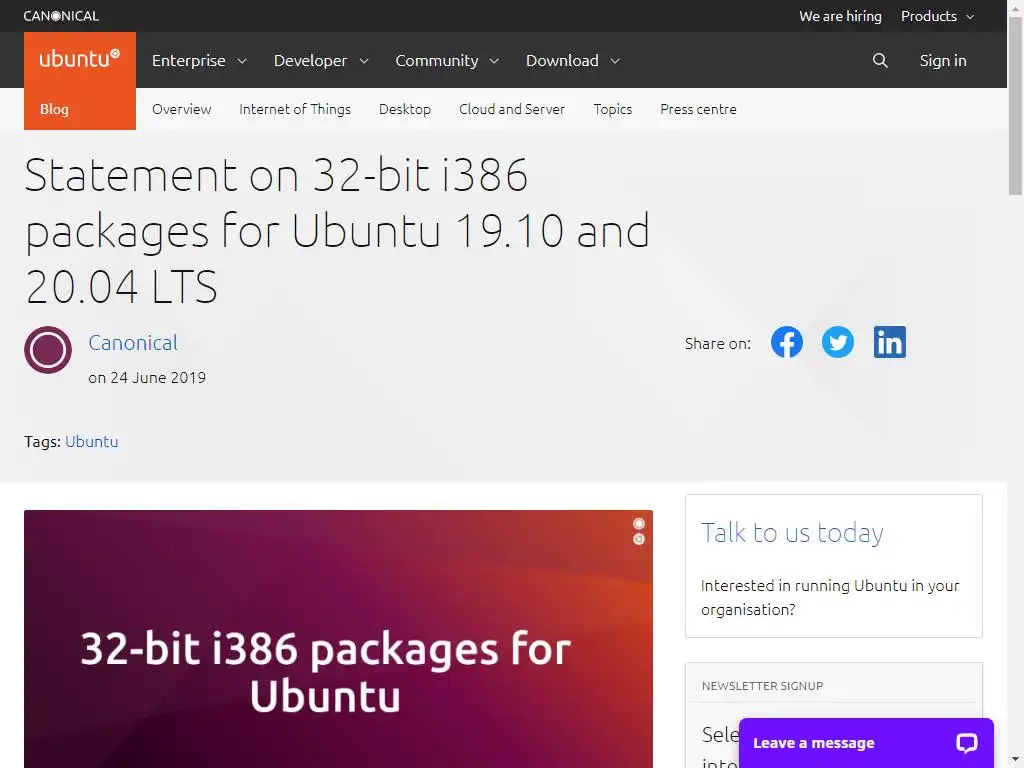Click the Canonical logo in top bar

(x=61, y=16)
